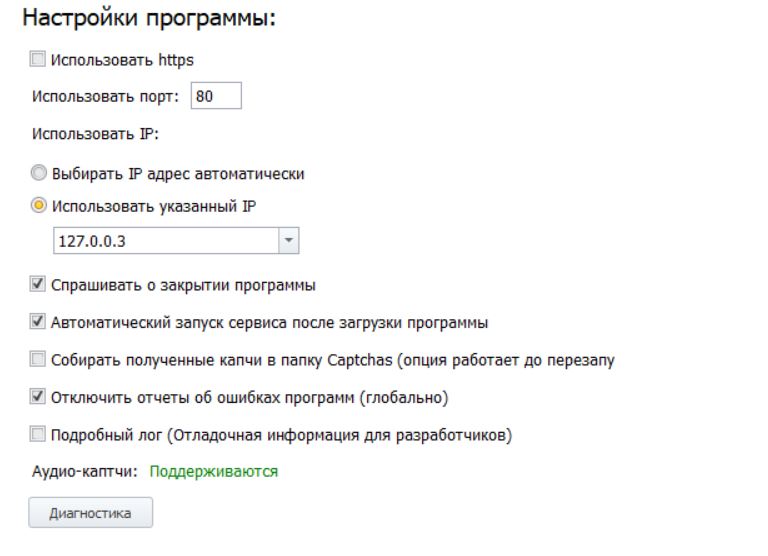Uncheck 'Спрашивать о закрытии программы' checkbox

click(37, 285)
